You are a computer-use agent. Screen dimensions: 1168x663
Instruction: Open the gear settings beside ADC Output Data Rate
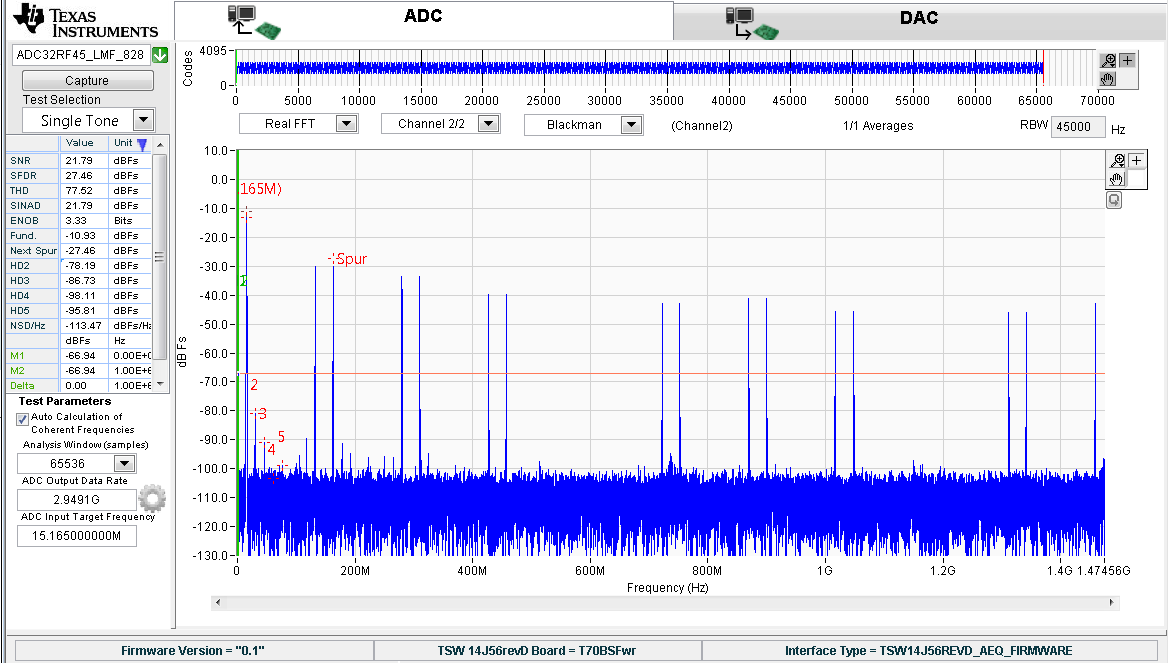[152, 498]
